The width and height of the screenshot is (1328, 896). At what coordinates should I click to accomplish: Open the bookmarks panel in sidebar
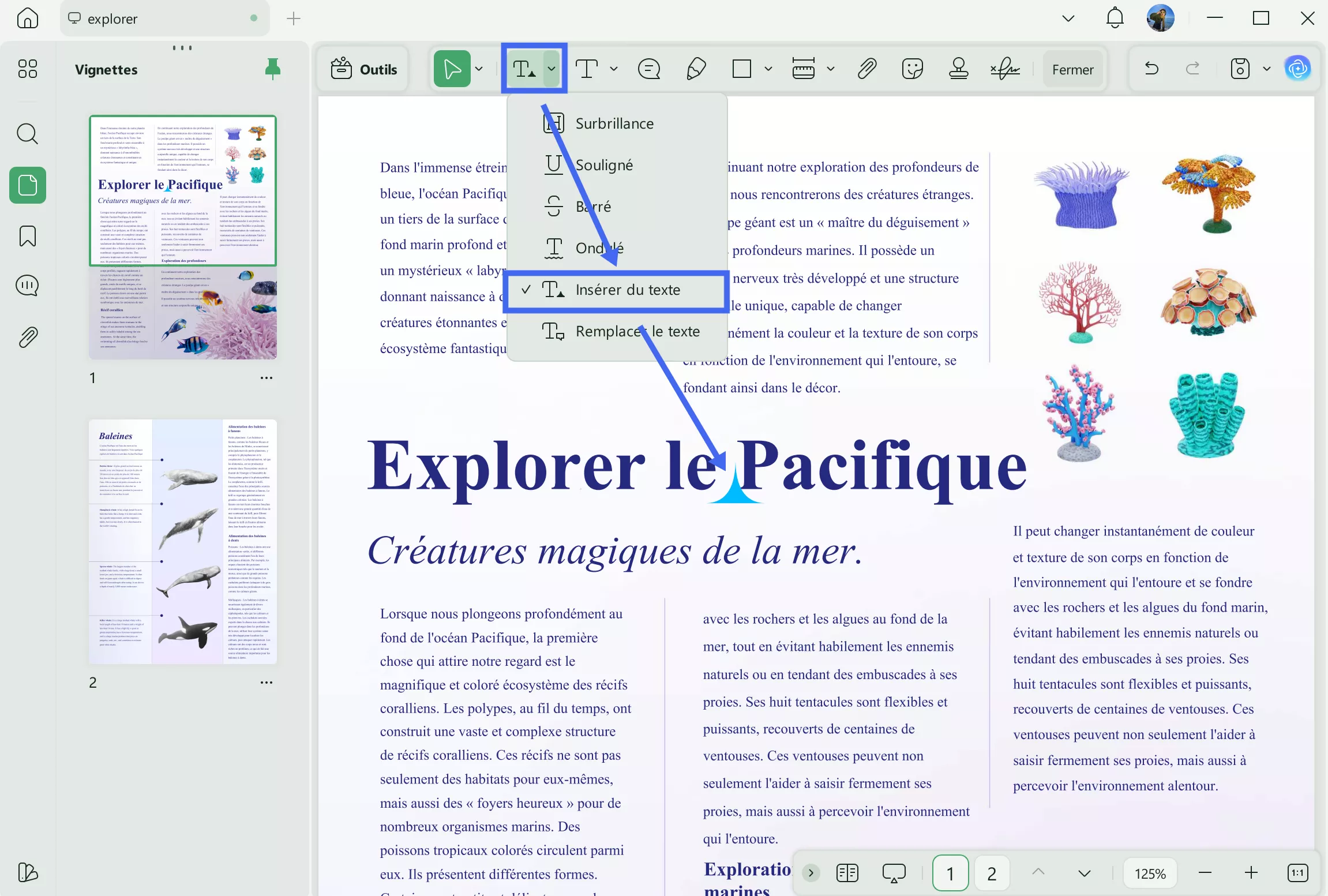click(28, 236)
